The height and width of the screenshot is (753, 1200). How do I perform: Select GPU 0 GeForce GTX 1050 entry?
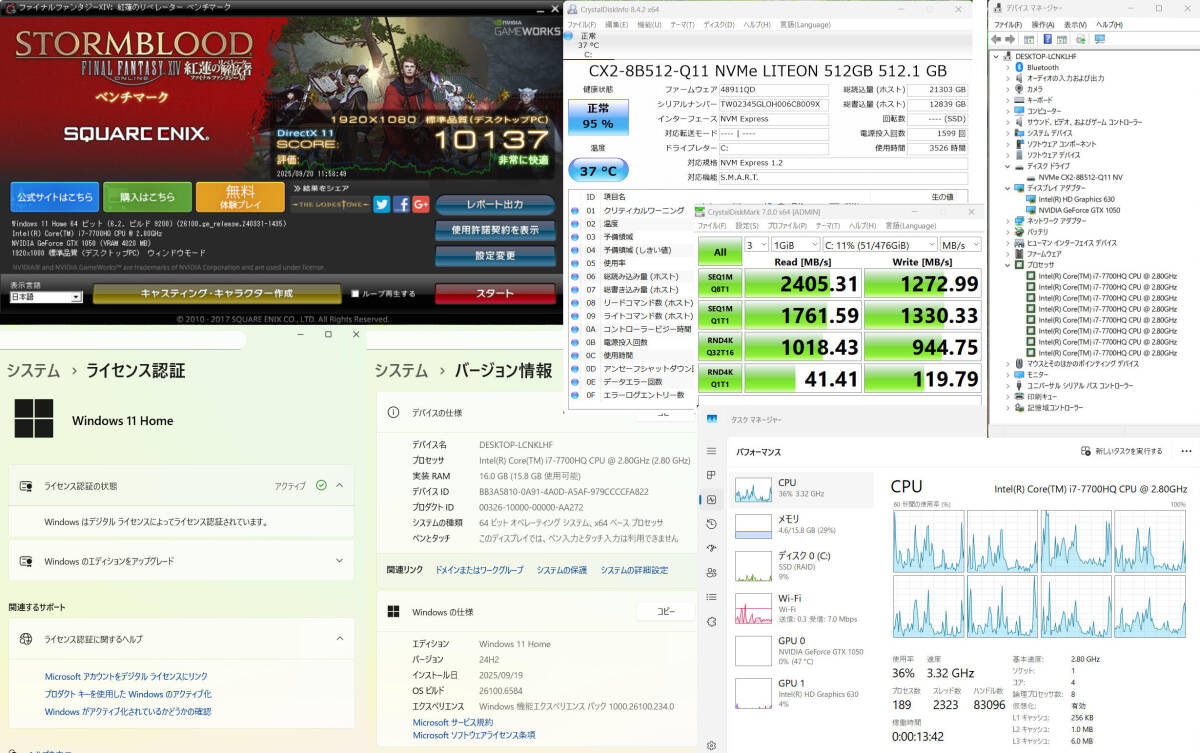(x=802, y=652)
